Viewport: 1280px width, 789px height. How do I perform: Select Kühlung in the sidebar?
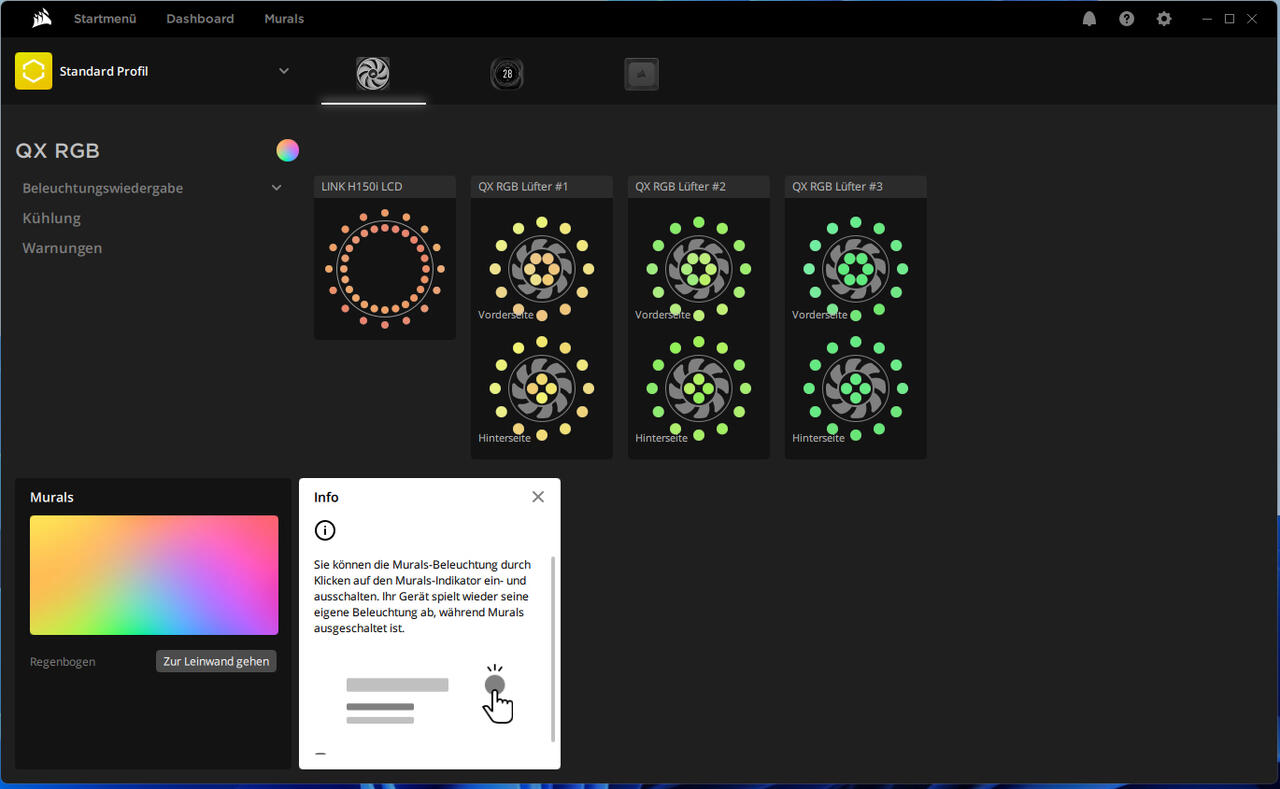[x=52, y=218]
